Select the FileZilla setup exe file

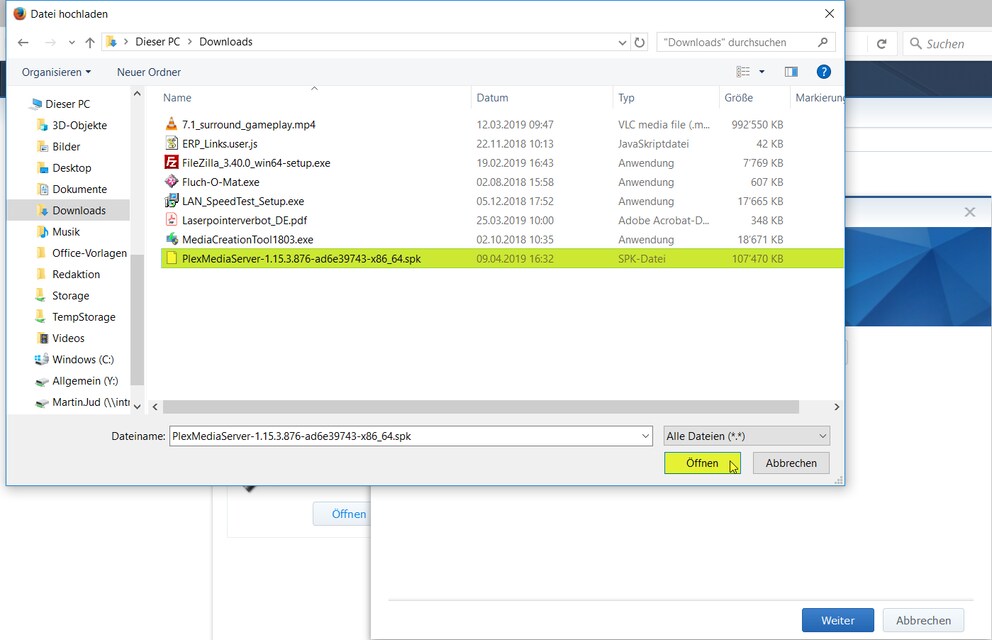click(x=256, y=163)
